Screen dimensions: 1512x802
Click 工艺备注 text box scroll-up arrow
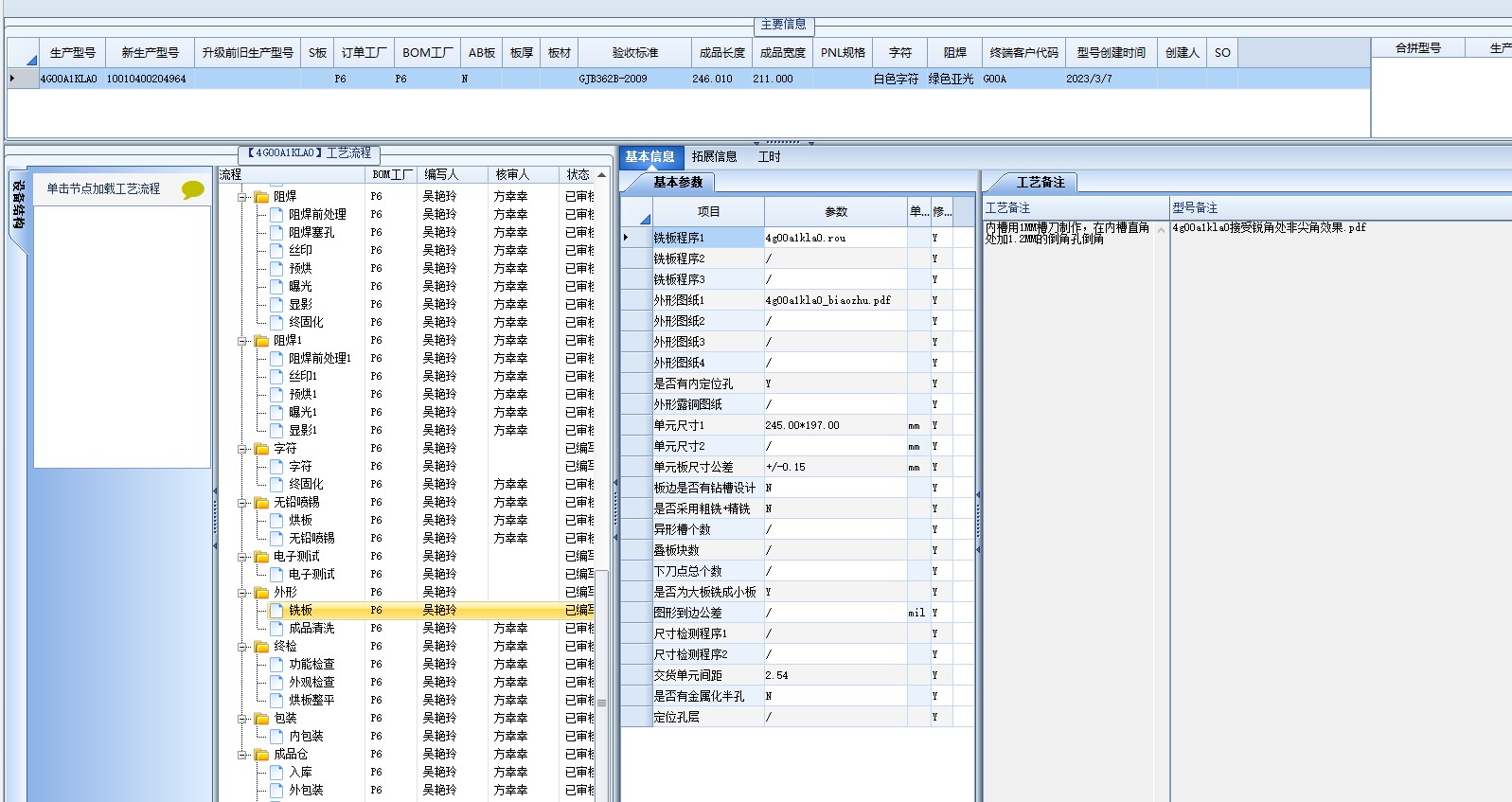[1162, 230]
